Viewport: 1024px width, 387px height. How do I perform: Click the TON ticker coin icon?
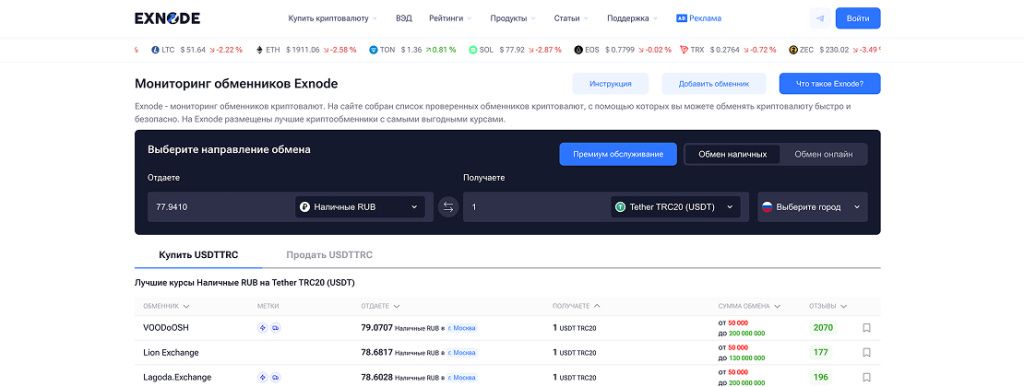374,50
